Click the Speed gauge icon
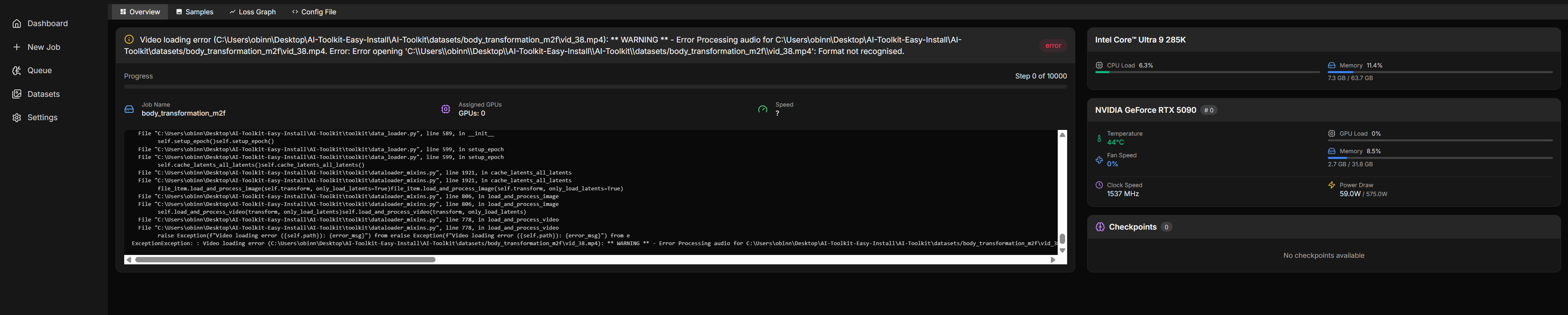 point(763,109)
